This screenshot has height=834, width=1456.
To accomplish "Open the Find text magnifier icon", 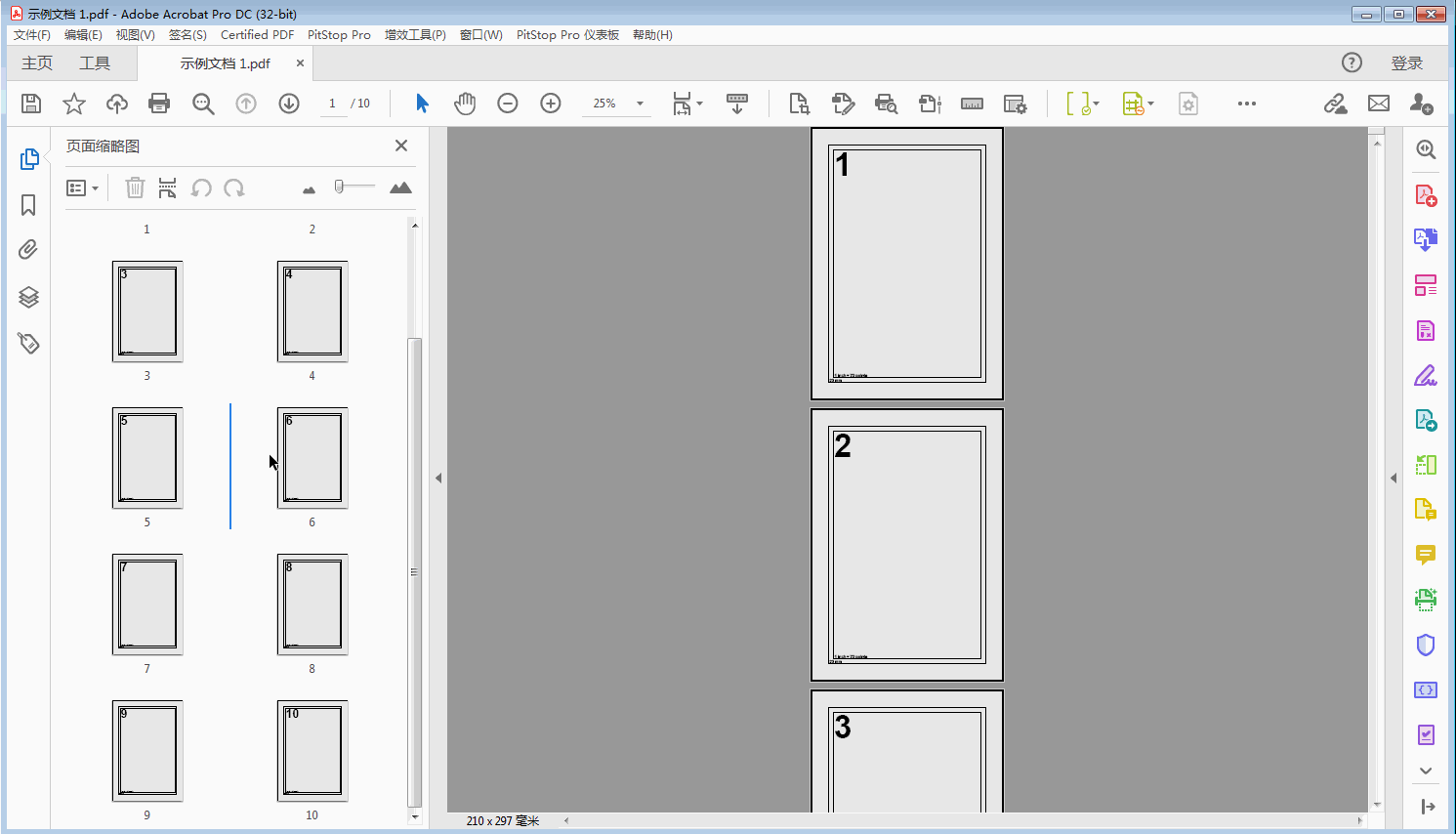I will click(x=203, y=104).
